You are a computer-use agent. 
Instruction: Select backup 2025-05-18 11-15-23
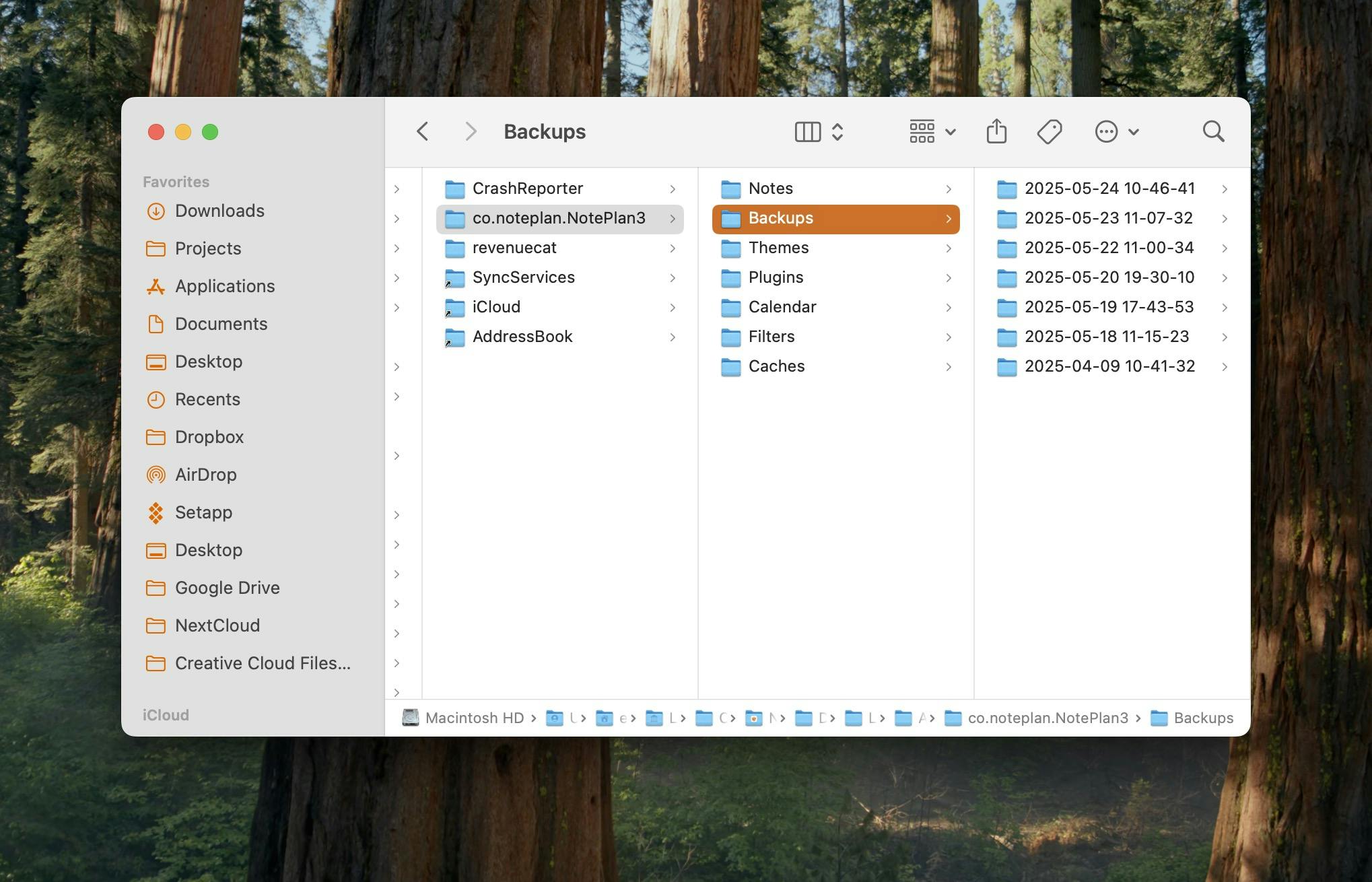[1111, 337]
